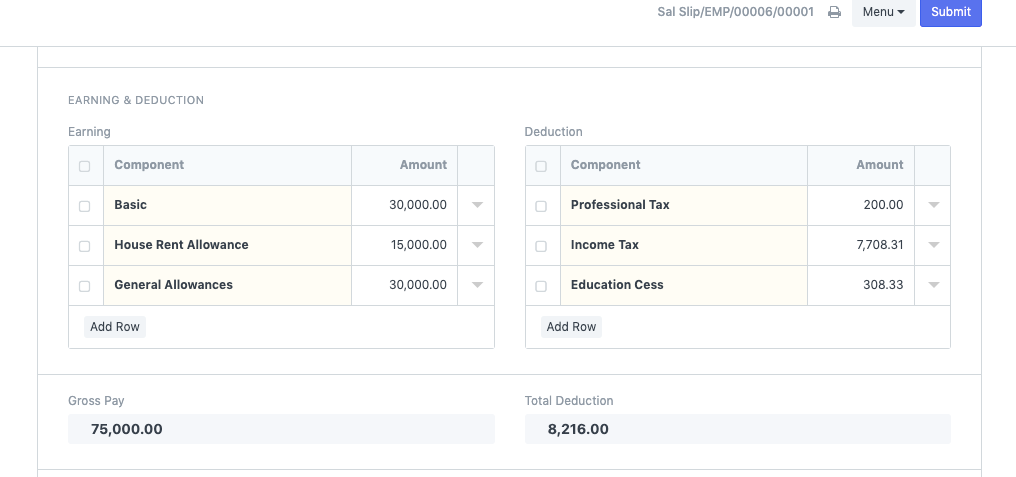Add a row to the Earning table
This screenshot has width=1016, height=477.
point(115,327)
